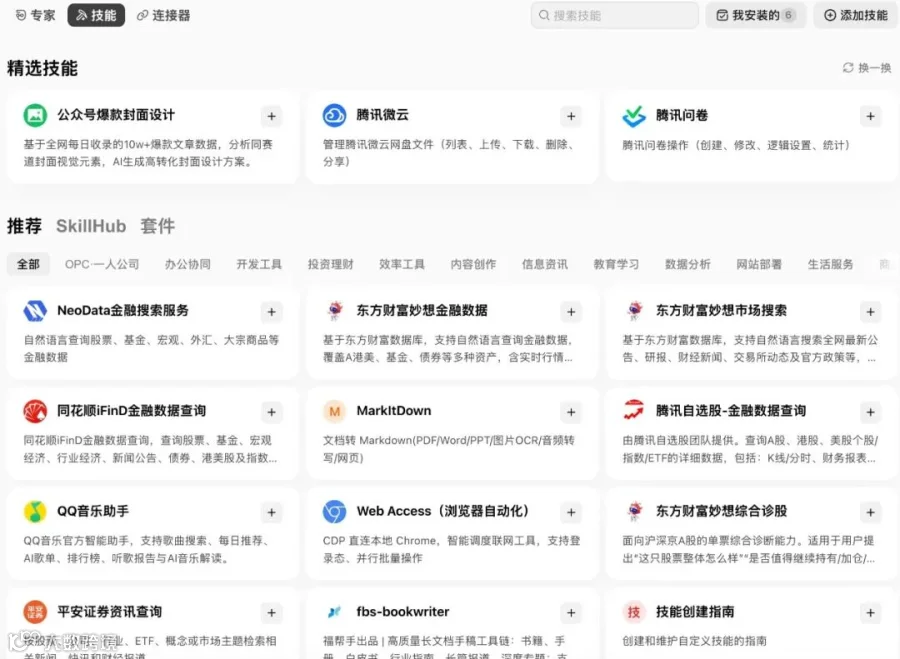The width and height of the screenshot is (900, 659).
Task: Click the 腾讯微云 cloud logo icon
Action: point(335,115)
